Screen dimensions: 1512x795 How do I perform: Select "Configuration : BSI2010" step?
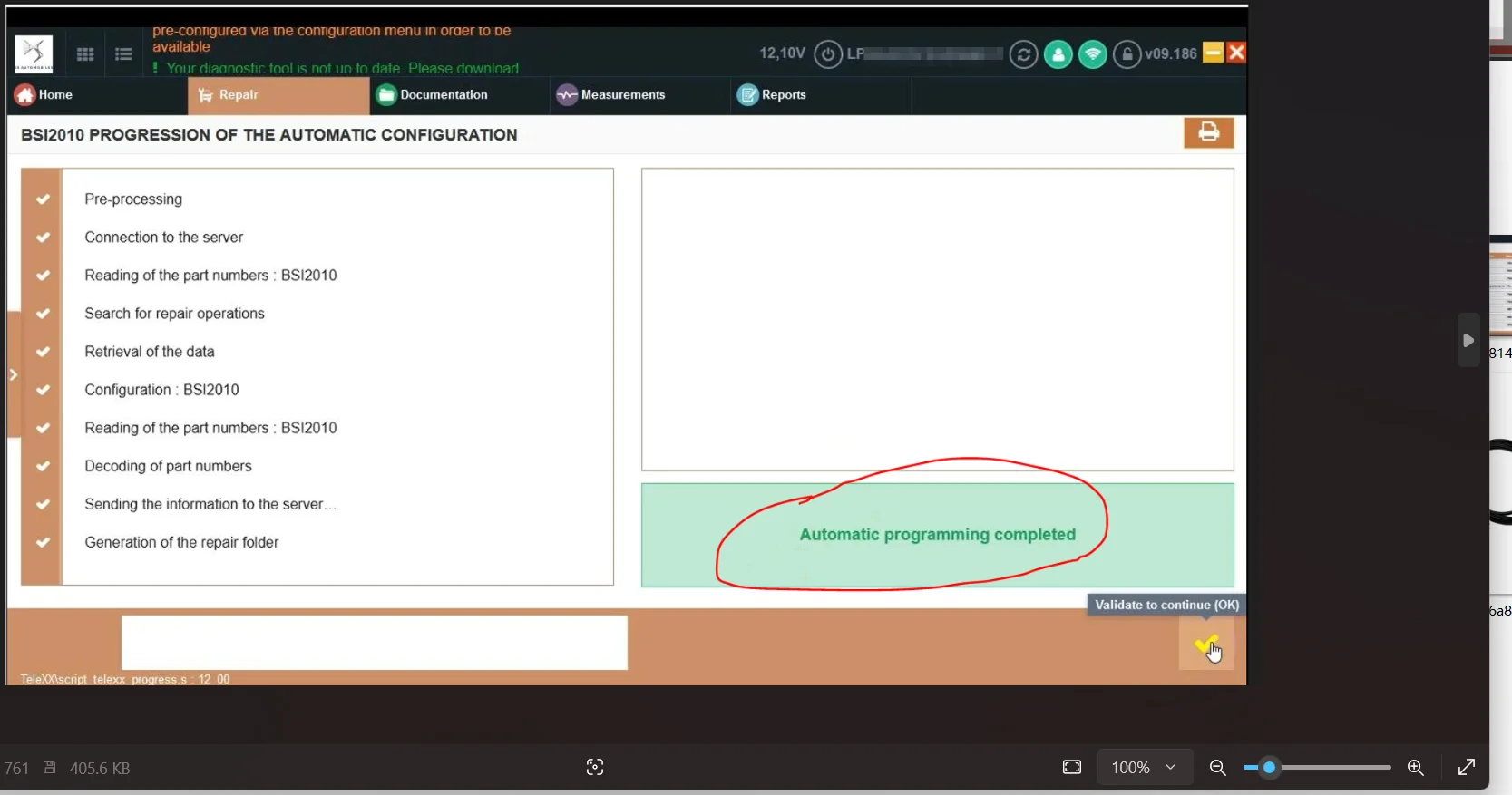(x=162, y=390)
